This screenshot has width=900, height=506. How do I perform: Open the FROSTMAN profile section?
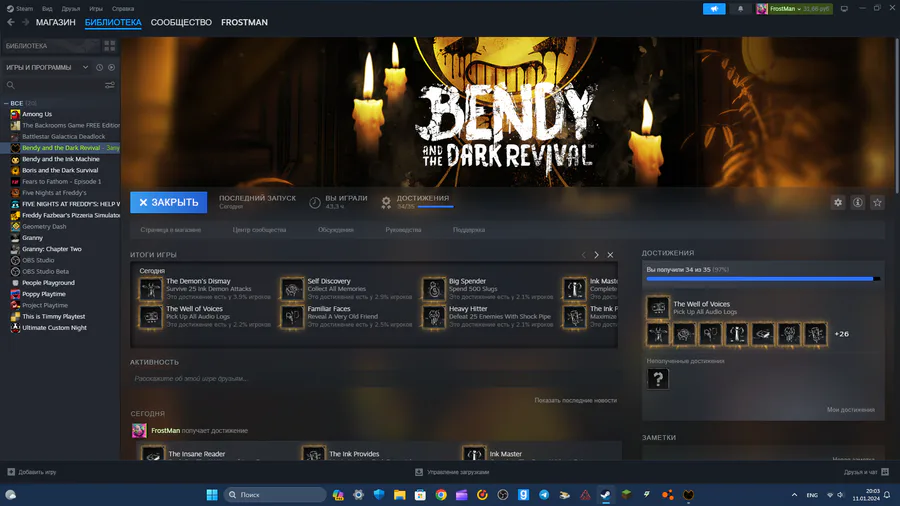[244, 22]
